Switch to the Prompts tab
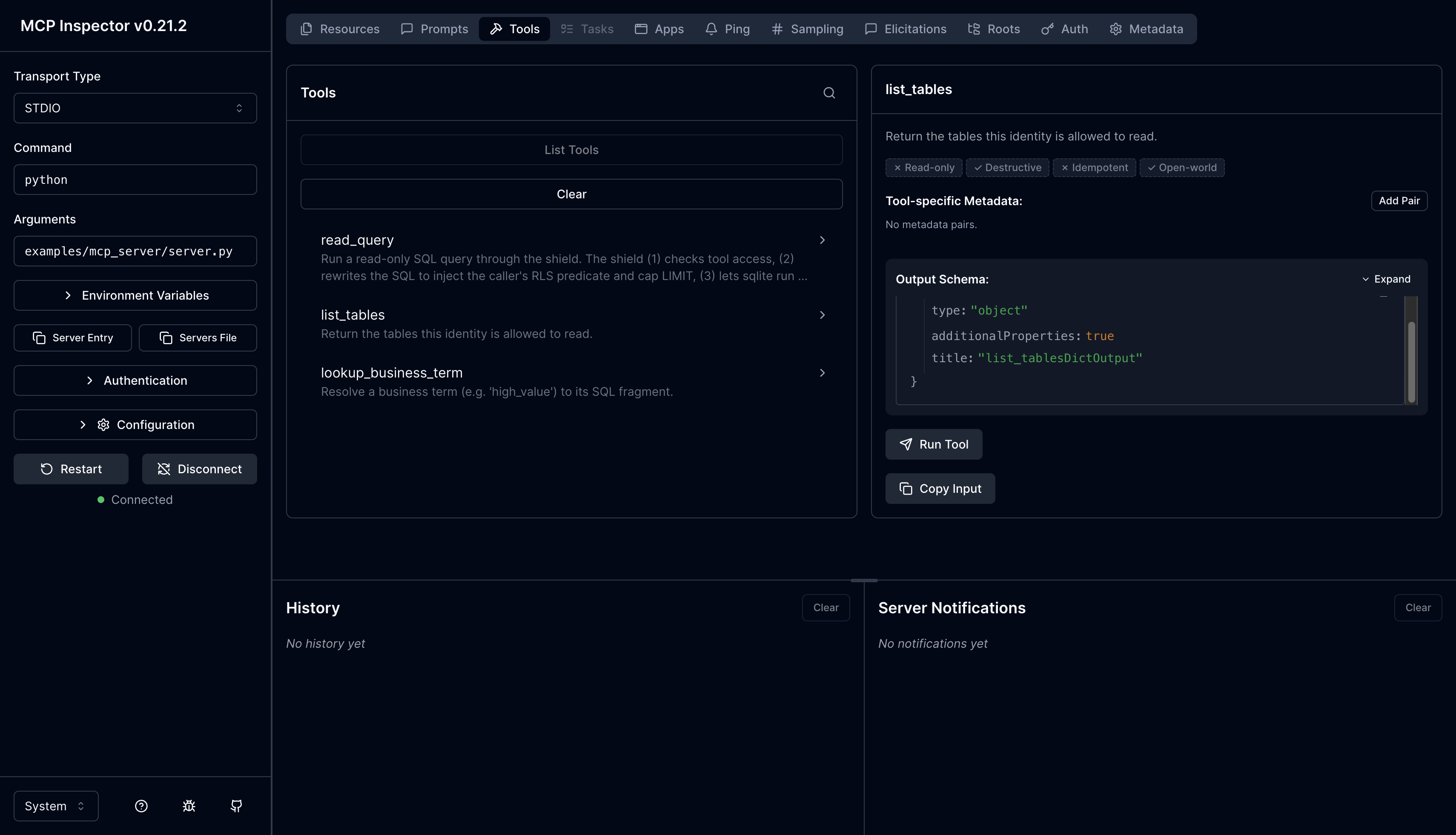1456x835 pixels. coord(434,29)
